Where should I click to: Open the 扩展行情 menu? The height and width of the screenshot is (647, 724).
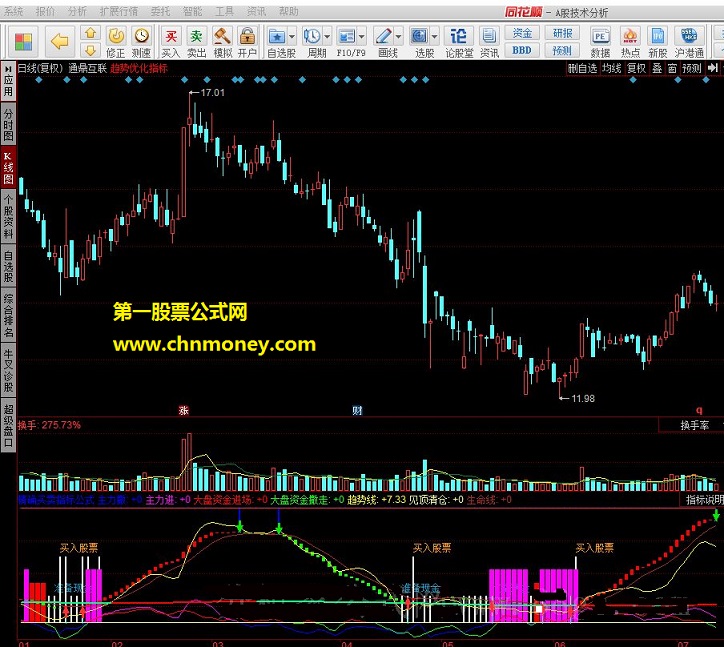(119, 11)
